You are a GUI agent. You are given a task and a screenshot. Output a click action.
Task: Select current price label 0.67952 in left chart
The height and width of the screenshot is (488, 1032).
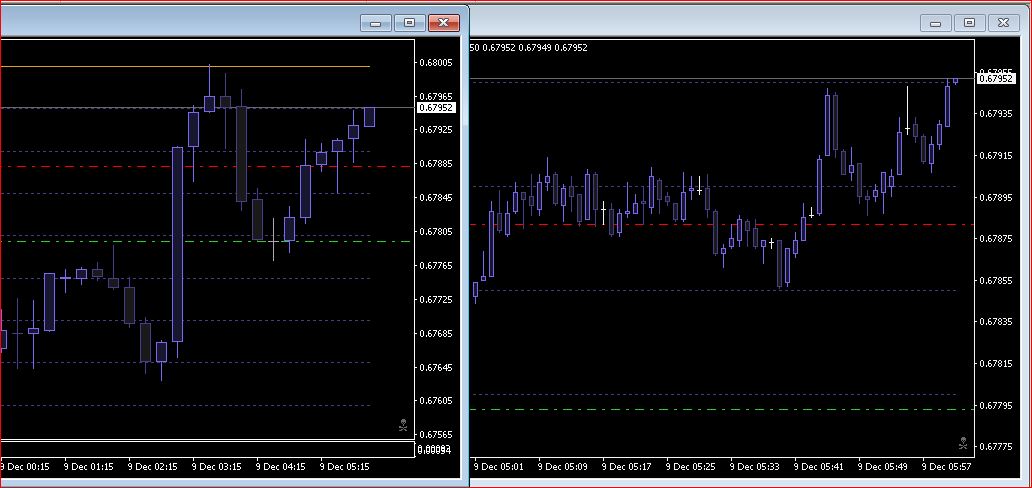coord(435,107)
